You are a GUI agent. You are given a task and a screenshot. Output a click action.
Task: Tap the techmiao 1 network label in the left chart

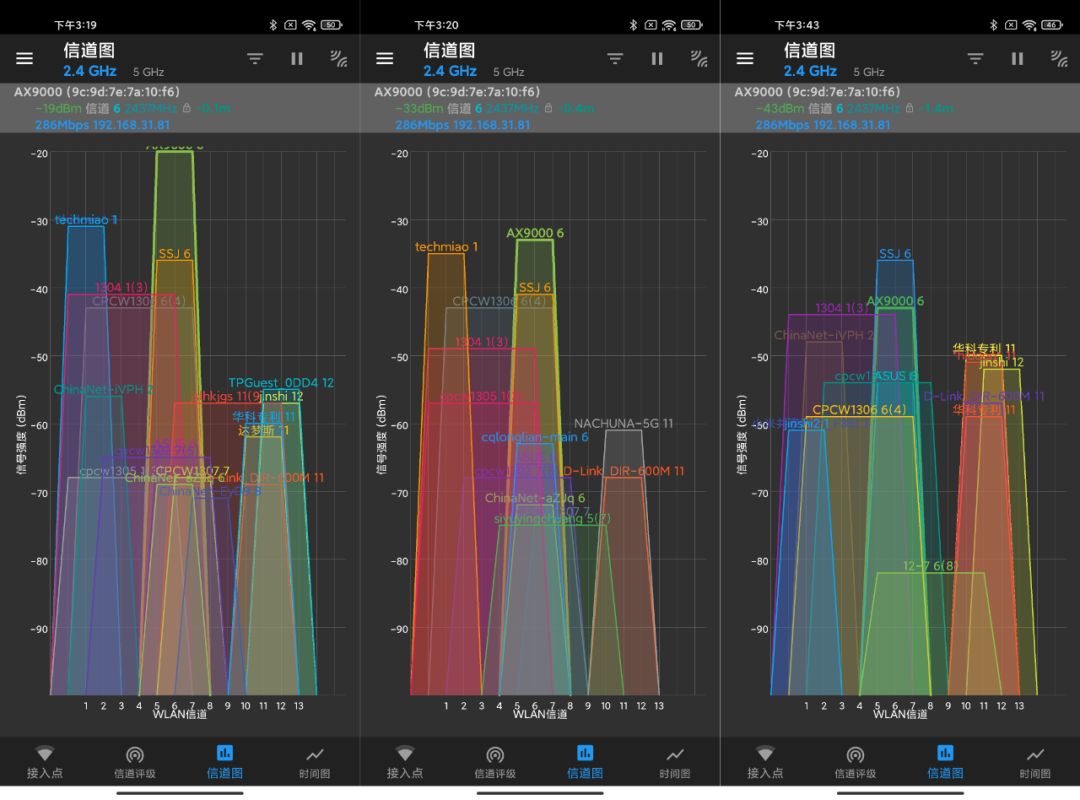click(x=86, y=219)
